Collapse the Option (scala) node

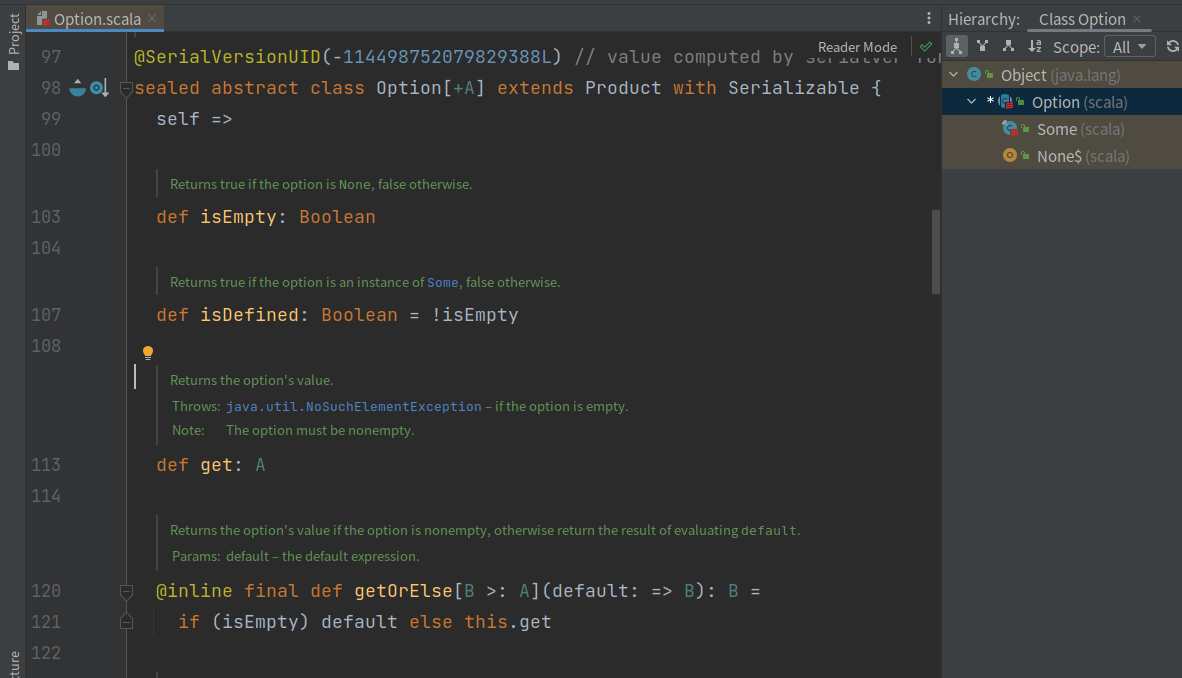click(x=972, y=102)
